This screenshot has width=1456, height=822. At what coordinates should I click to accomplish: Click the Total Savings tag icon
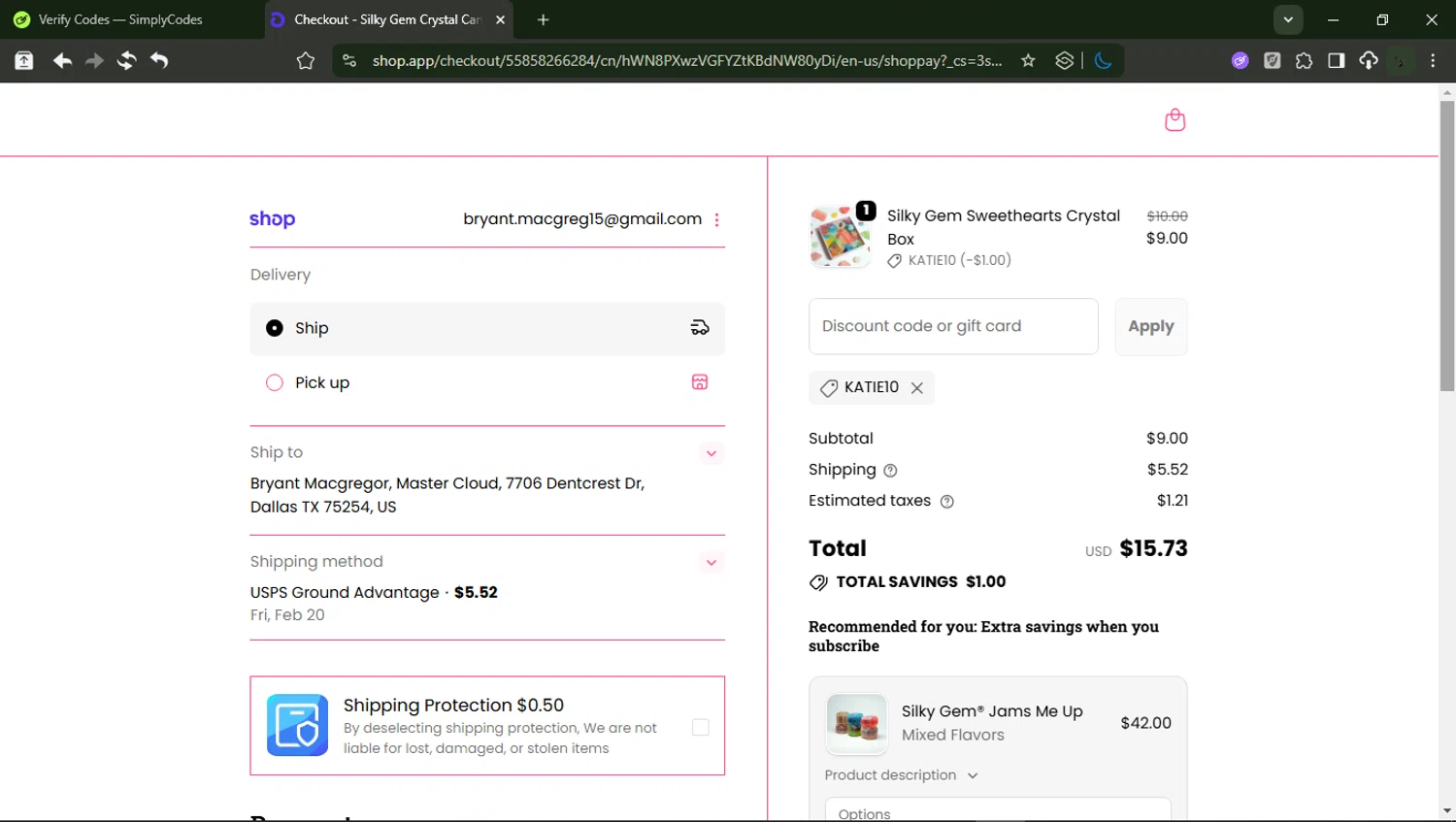click(818, 582)
